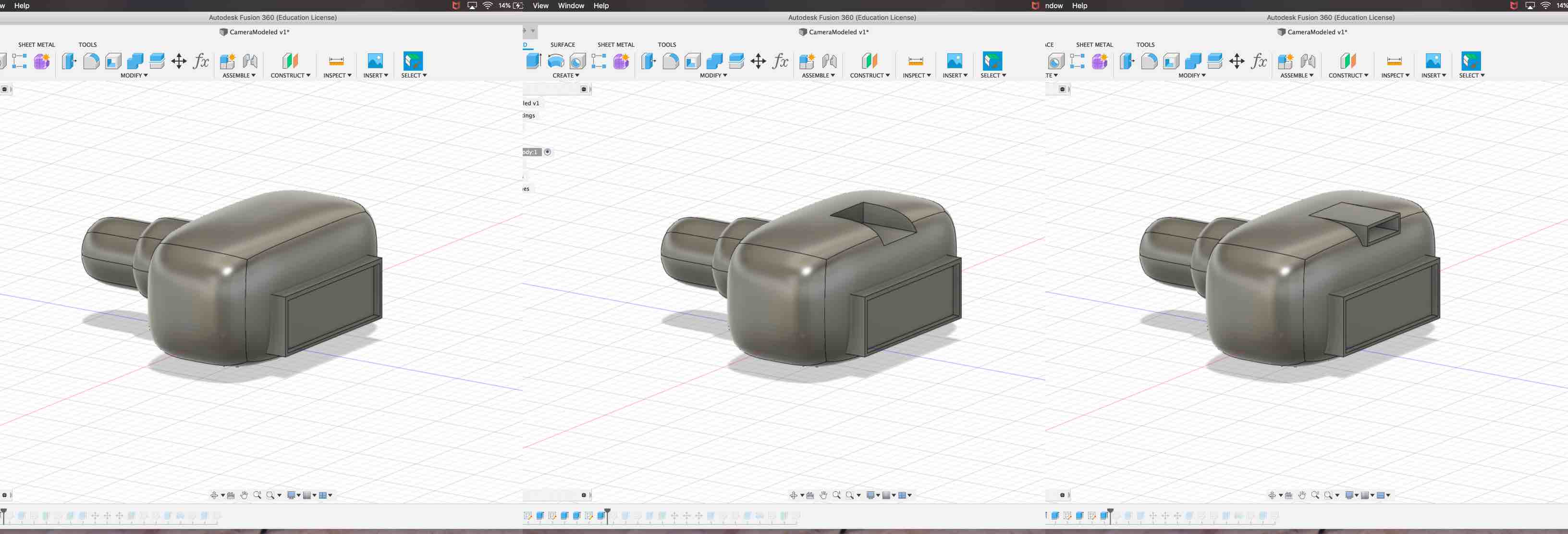
Task: Click Extrude tool in middle window
Action: 533,61
